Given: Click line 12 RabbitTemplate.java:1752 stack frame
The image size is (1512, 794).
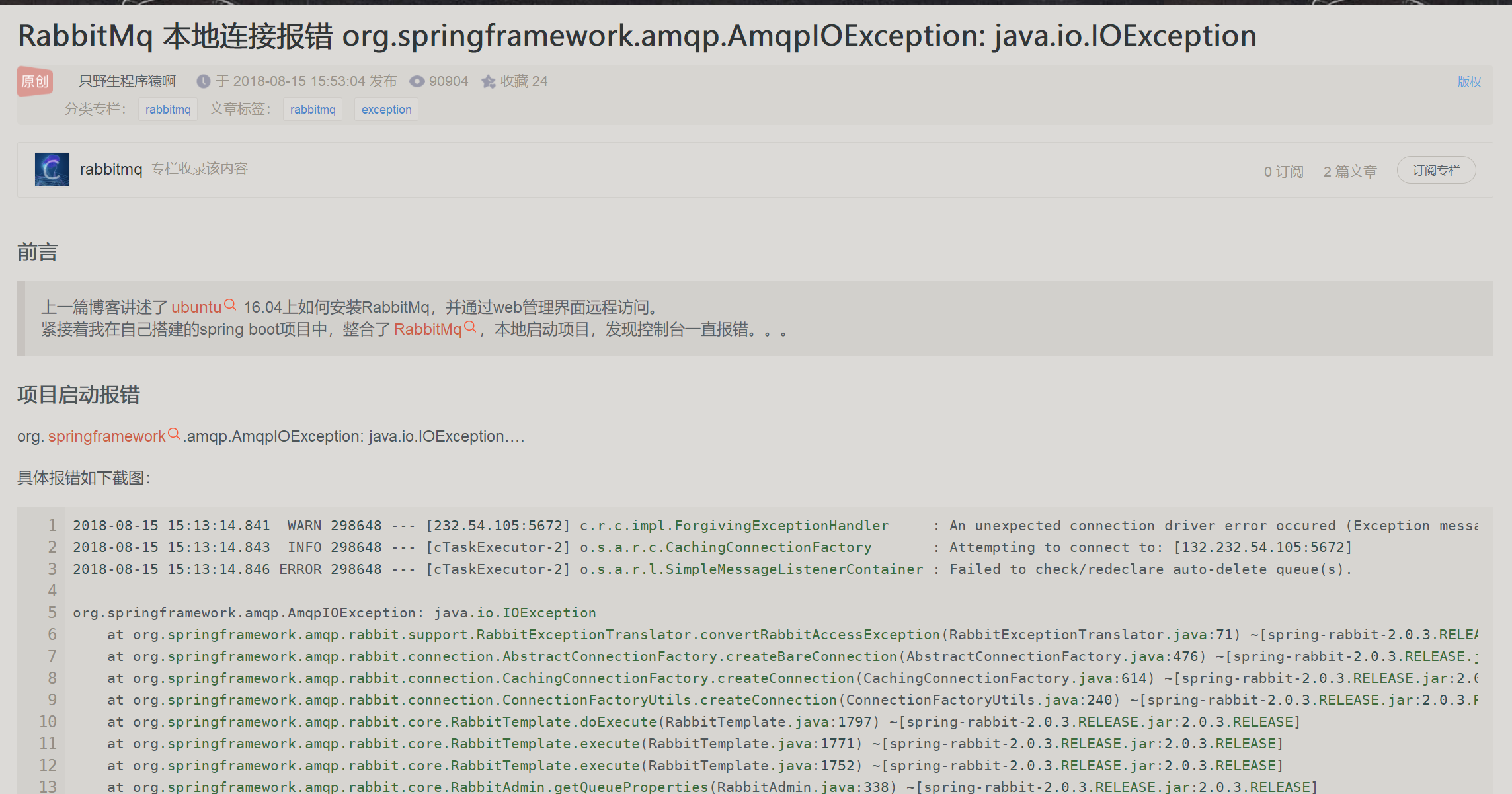Looking at the screenshot, I should pos(696,766).
